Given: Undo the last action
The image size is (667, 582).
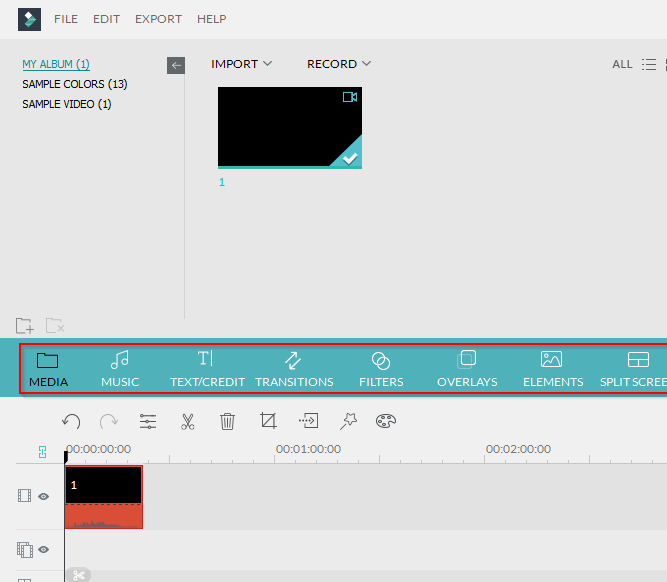Looking at the screenshot, I should coord(71,422).
